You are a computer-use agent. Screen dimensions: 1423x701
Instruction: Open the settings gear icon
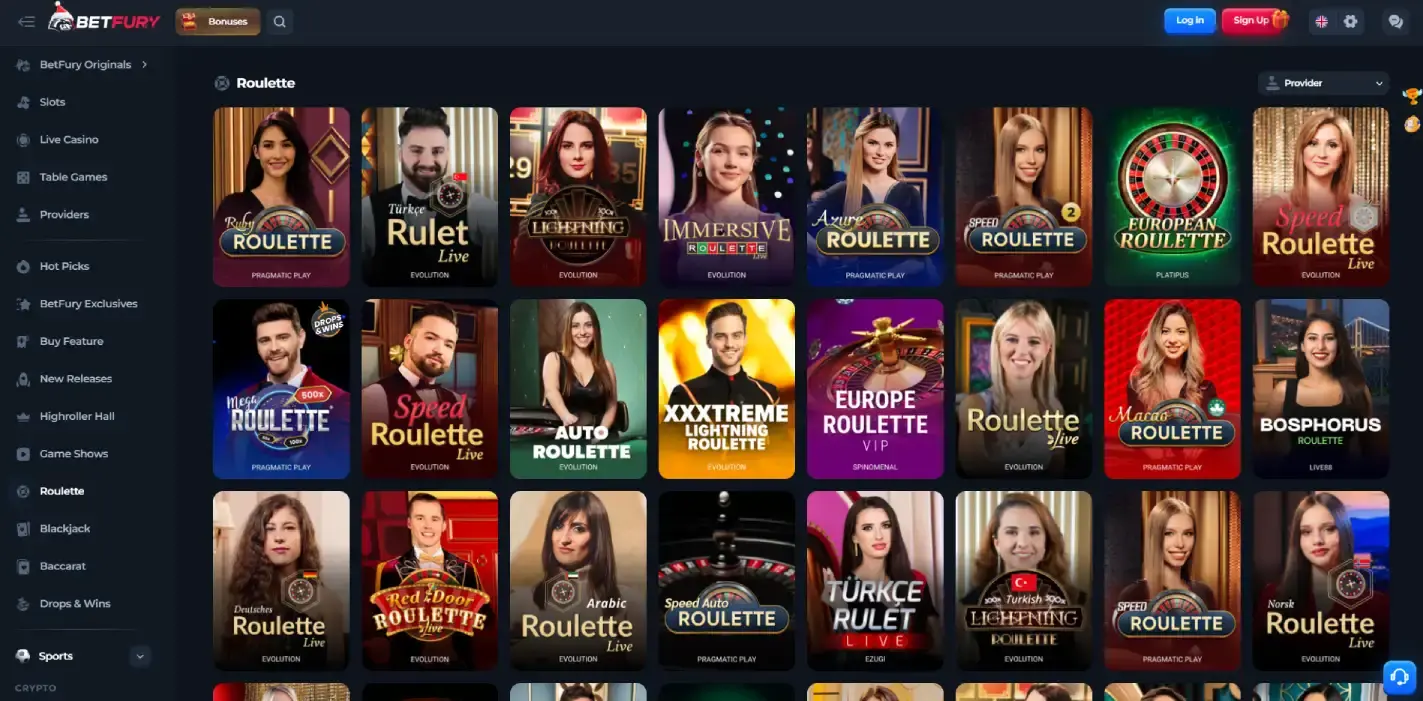(1351, 21)
